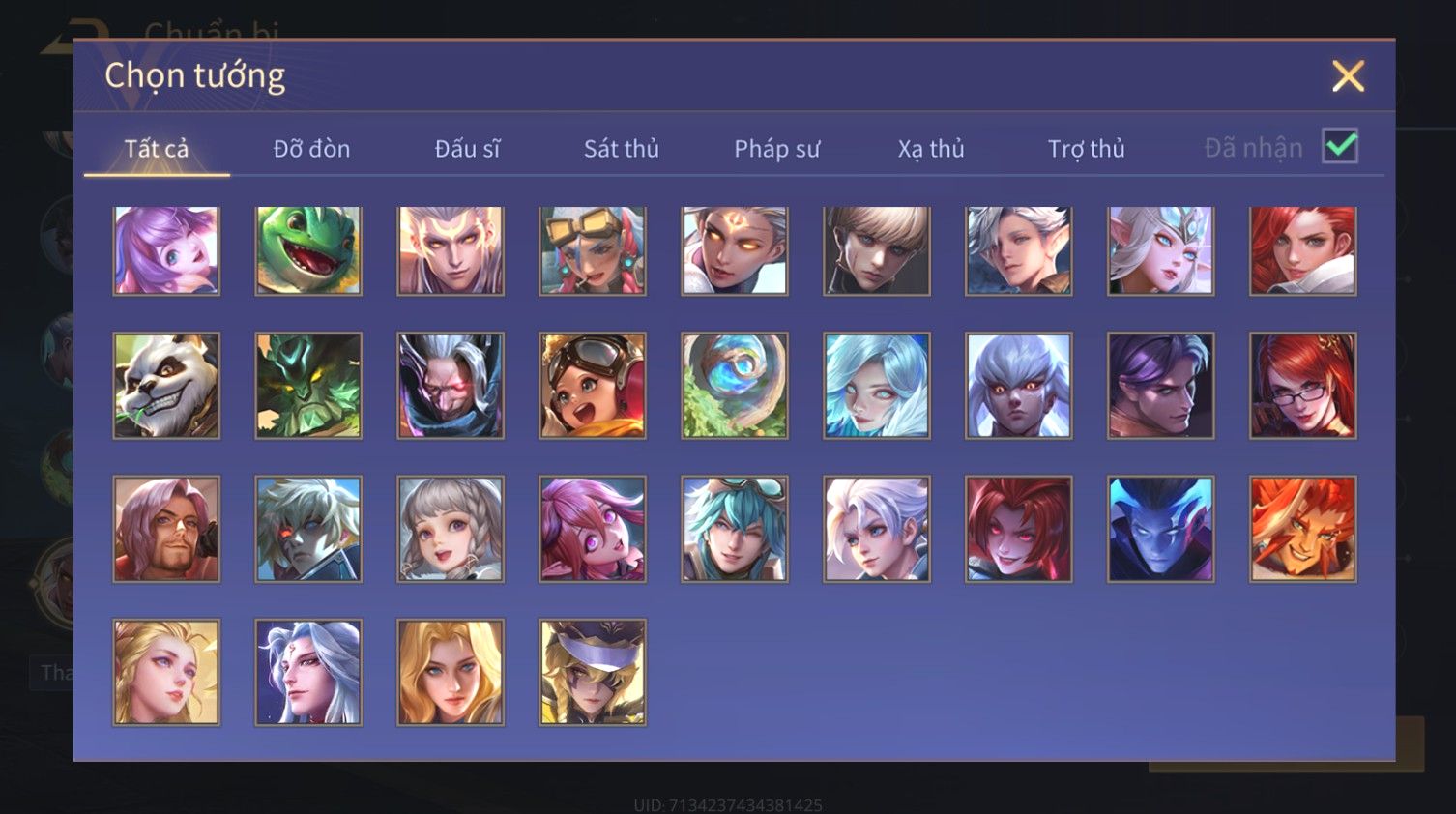Open the Sát thủ tab

(x=622, y=149)
